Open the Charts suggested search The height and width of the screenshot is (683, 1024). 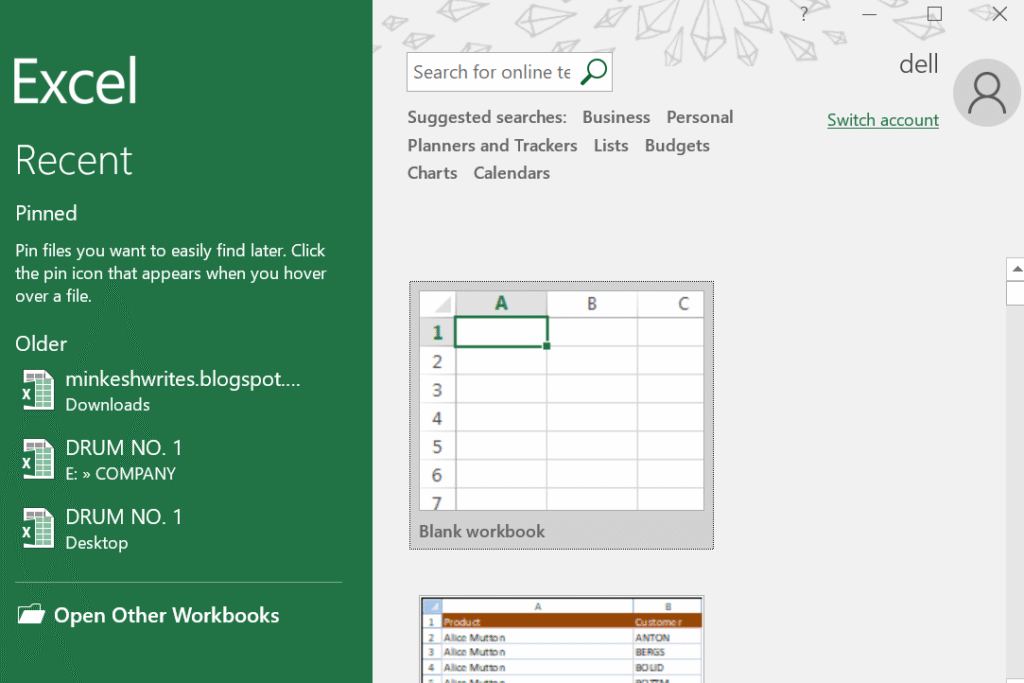[432, 173]
